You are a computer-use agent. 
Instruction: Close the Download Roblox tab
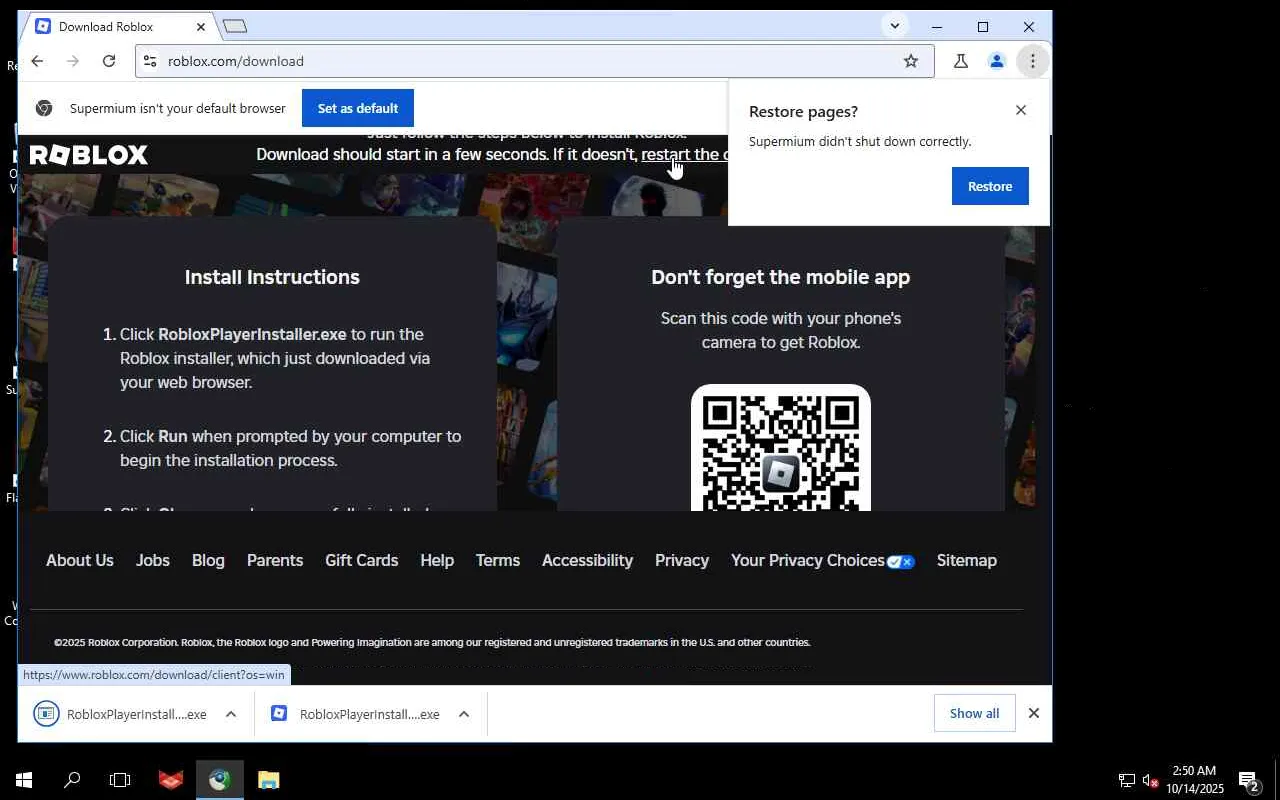200,27
